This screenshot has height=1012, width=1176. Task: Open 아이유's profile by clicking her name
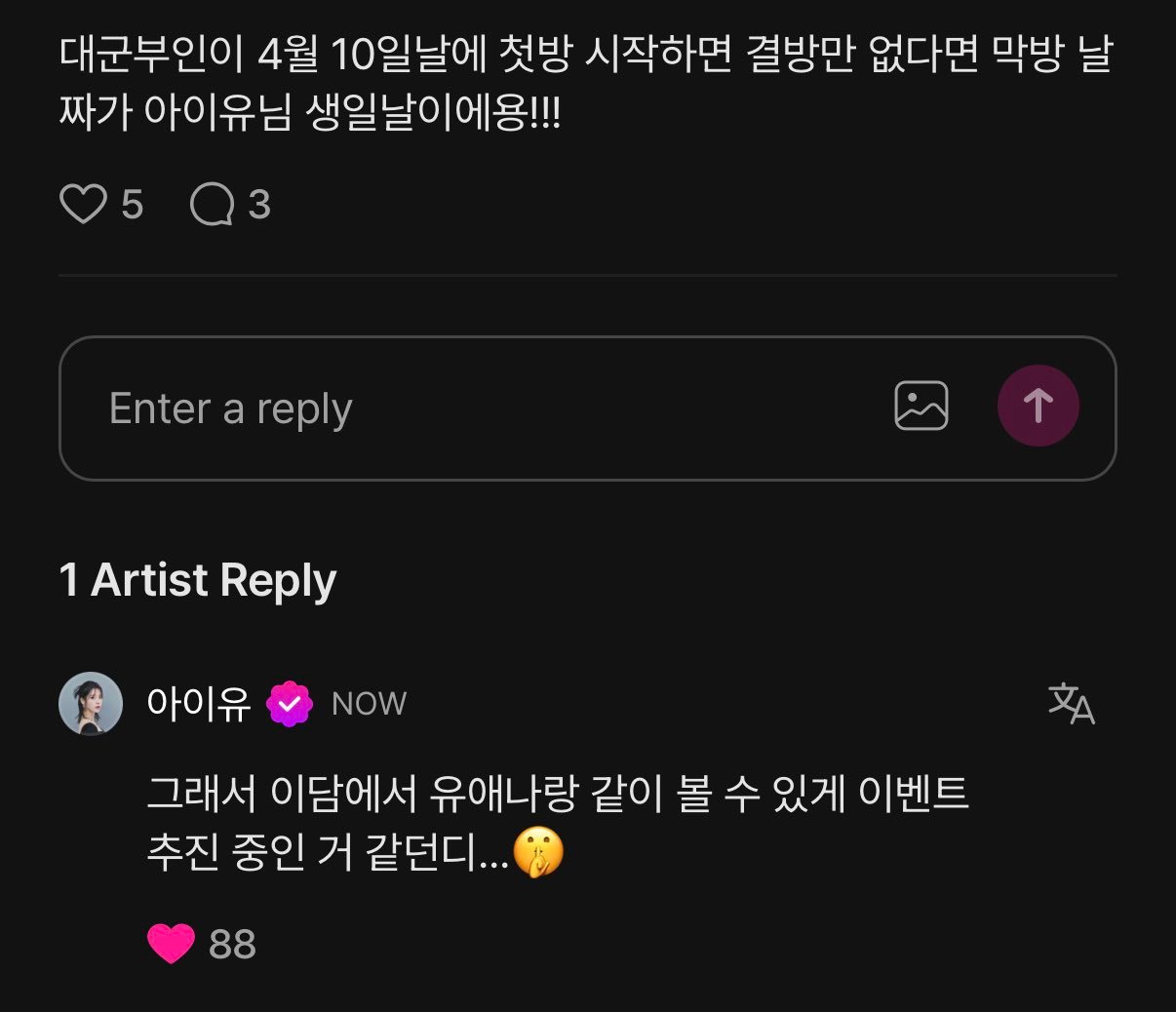pos(198,701)
